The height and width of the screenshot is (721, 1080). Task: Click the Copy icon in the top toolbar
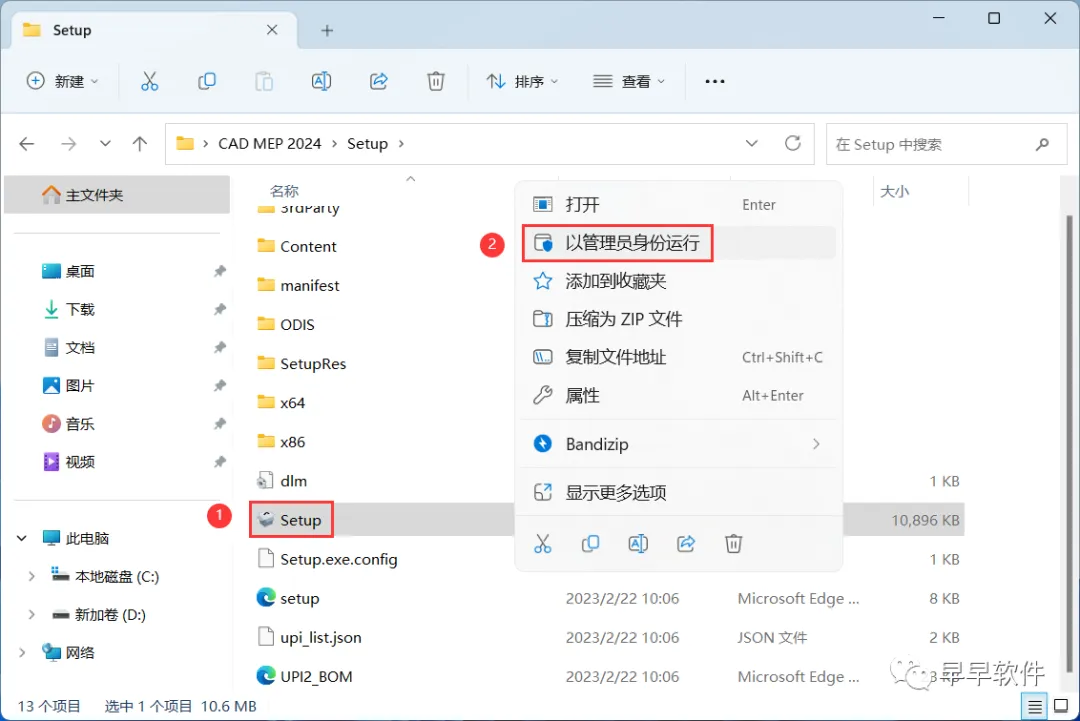(x=207, y=81)
